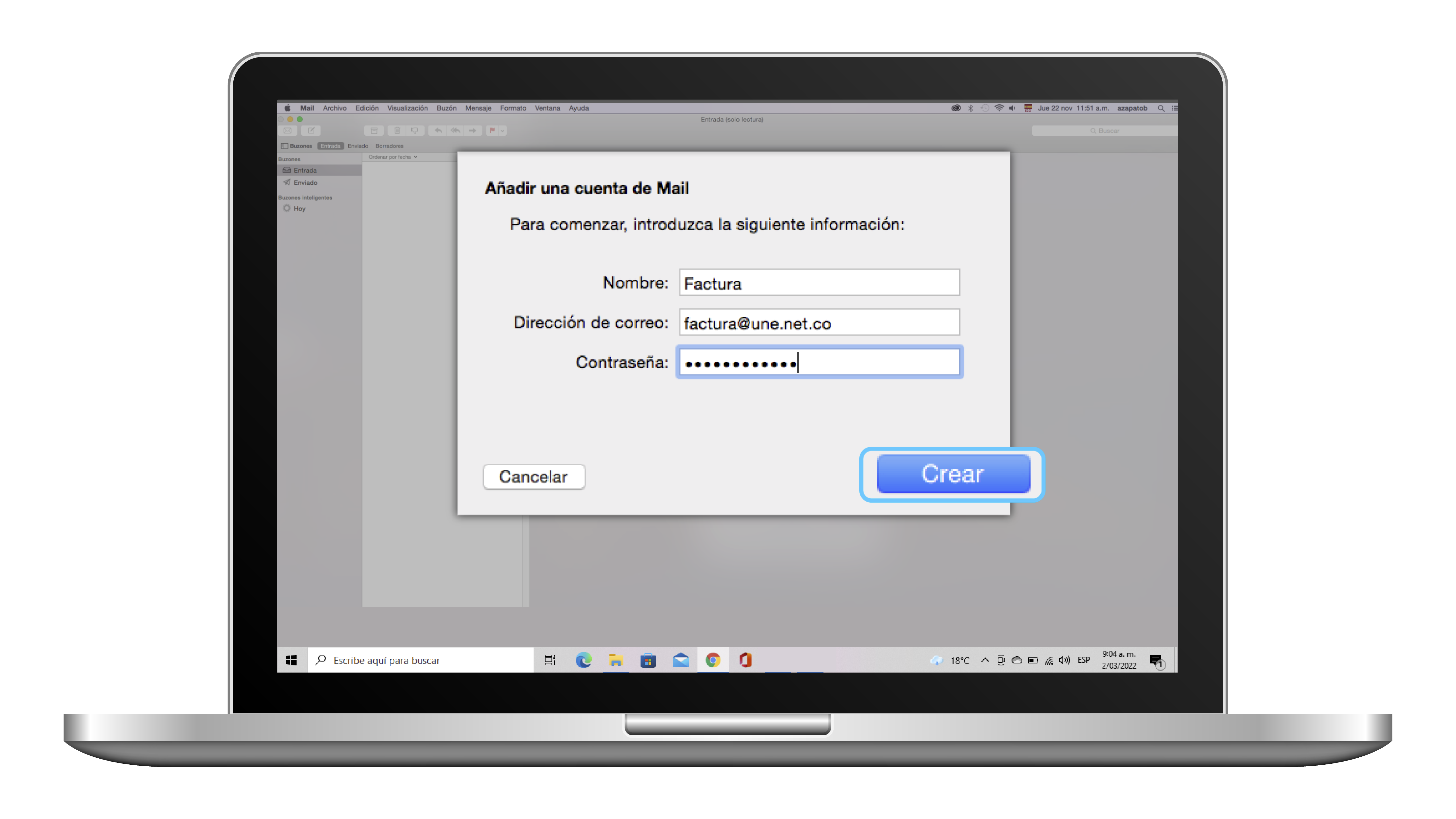Click the volume icon in Mac menu bar
The image size is (1456, 819).
point(1012,108)
